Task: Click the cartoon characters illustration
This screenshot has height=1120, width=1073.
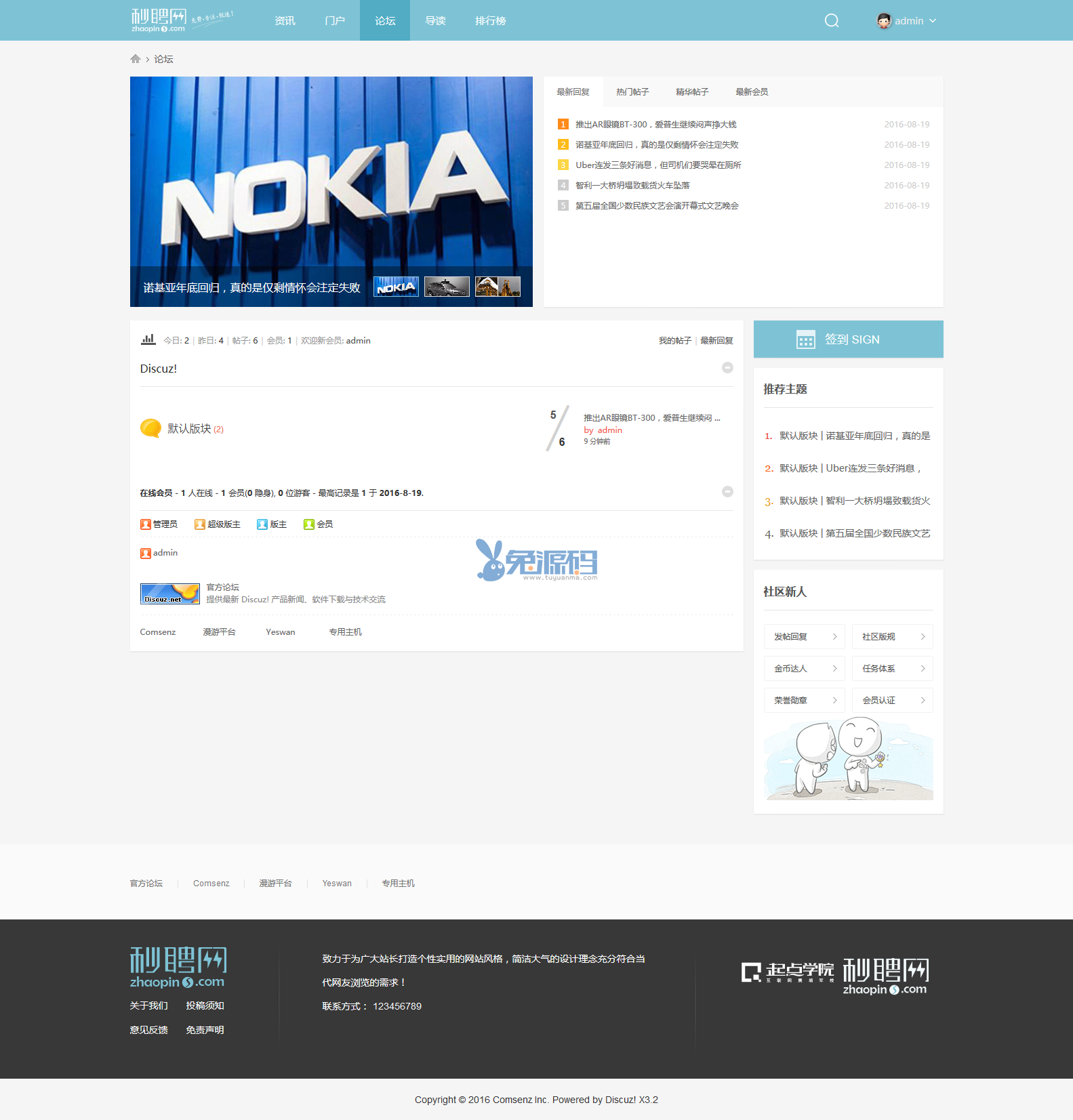Action: pyautogui.click(x=849, y=759)
